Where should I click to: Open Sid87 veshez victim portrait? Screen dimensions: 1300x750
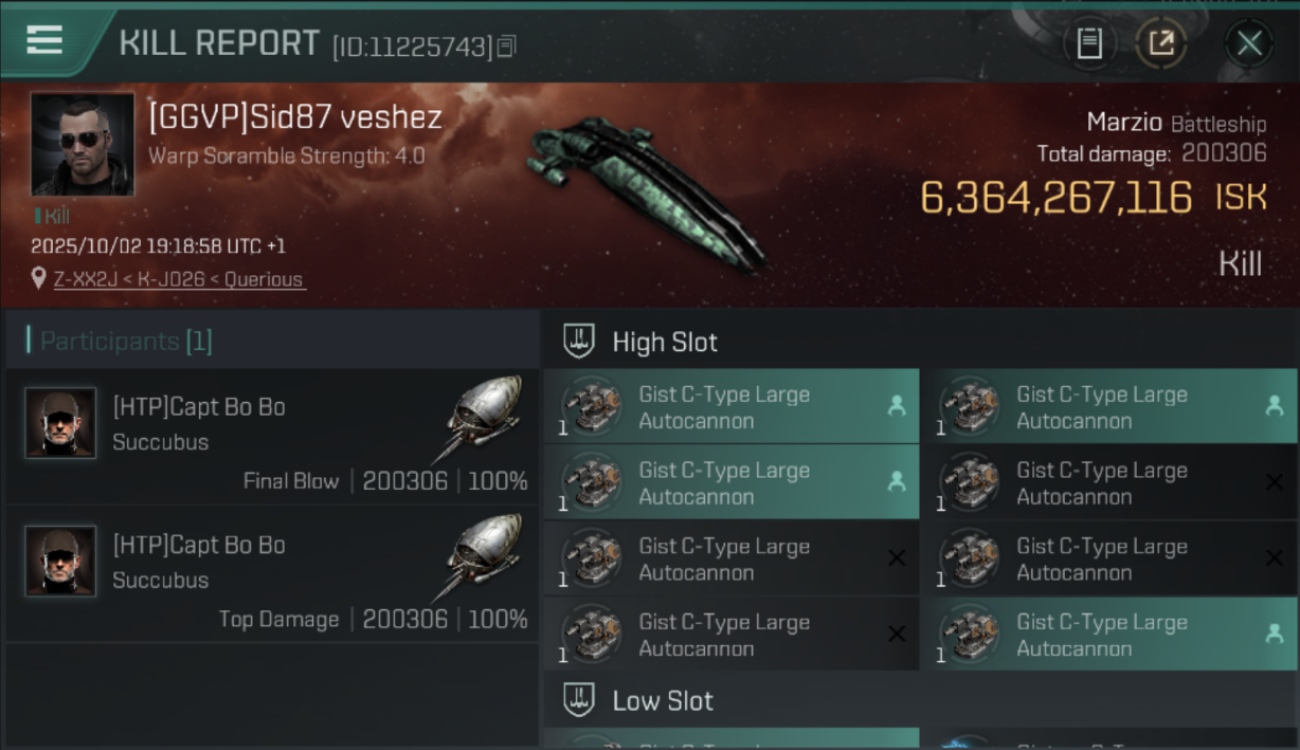[82, 144]
